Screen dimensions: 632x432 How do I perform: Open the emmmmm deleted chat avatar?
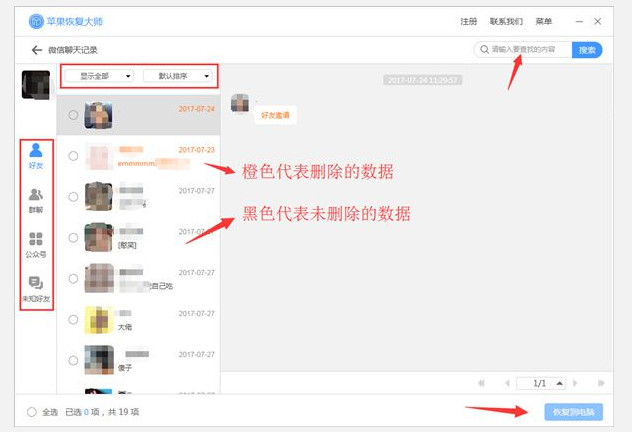click(98, 156)
